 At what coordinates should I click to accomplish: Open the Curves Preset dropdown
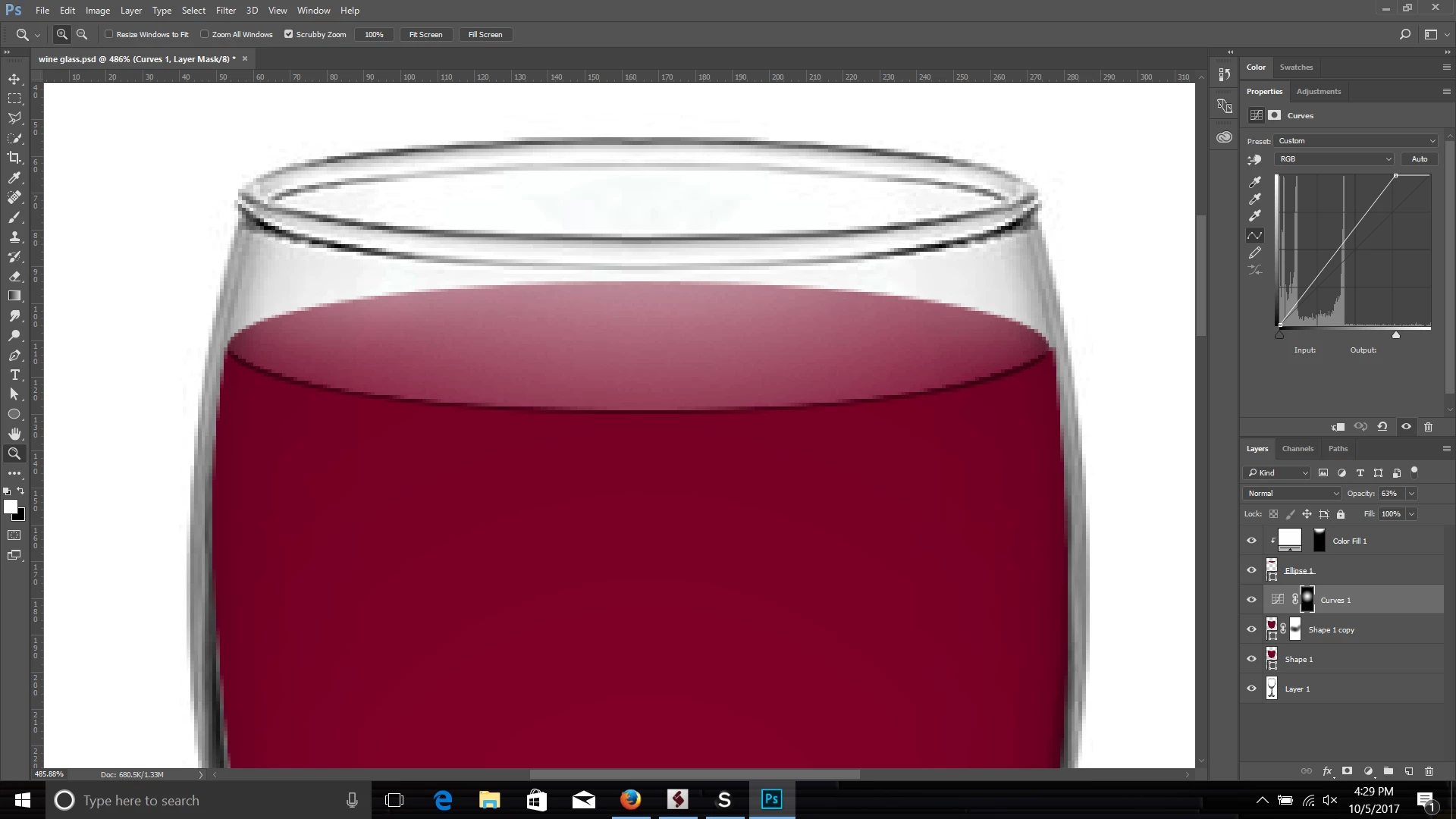pyautogui.click(x=1356, y=141)
